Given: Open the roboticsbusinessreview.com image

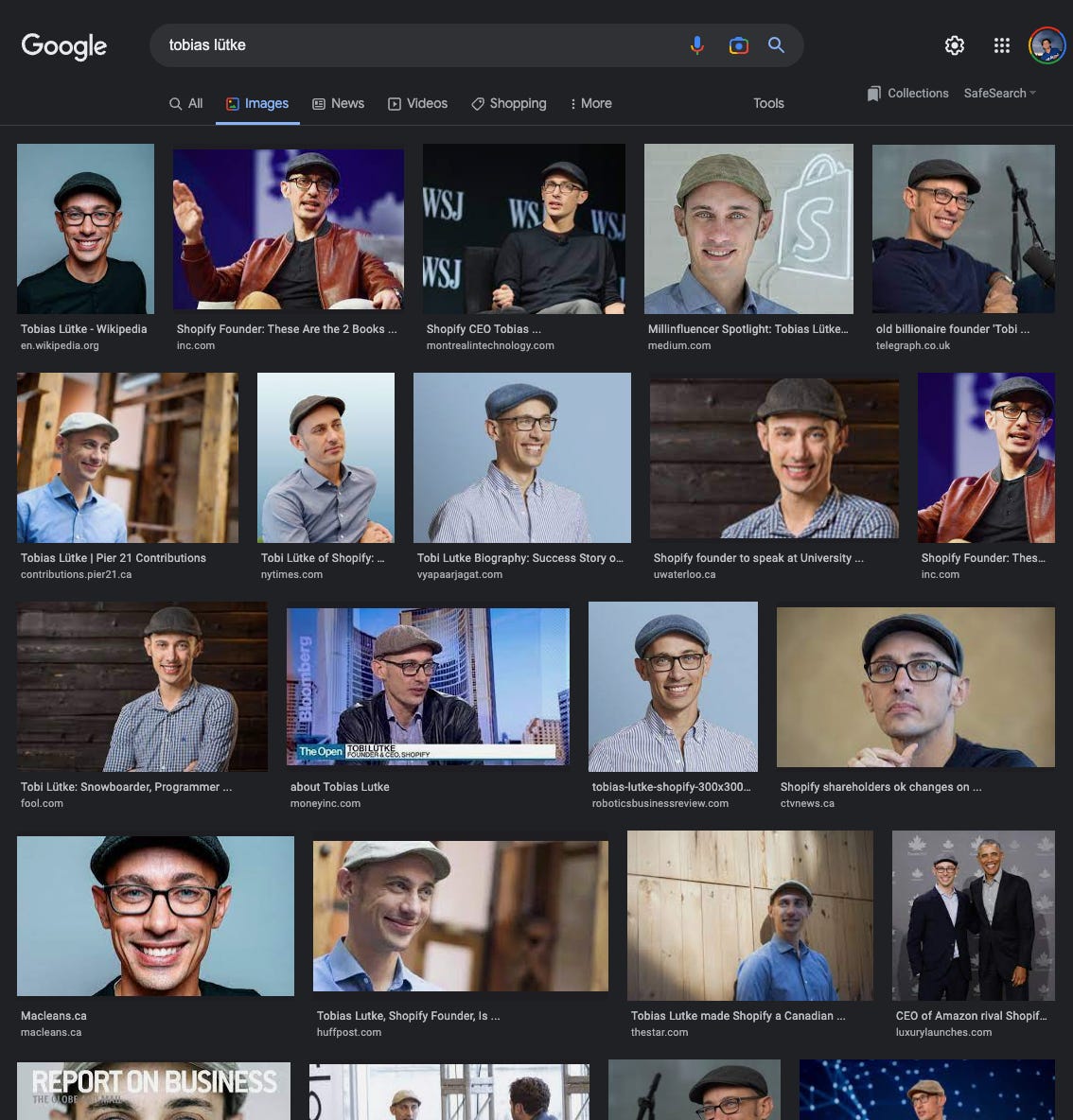Looking at the screenshot, I should coord(673,687).
